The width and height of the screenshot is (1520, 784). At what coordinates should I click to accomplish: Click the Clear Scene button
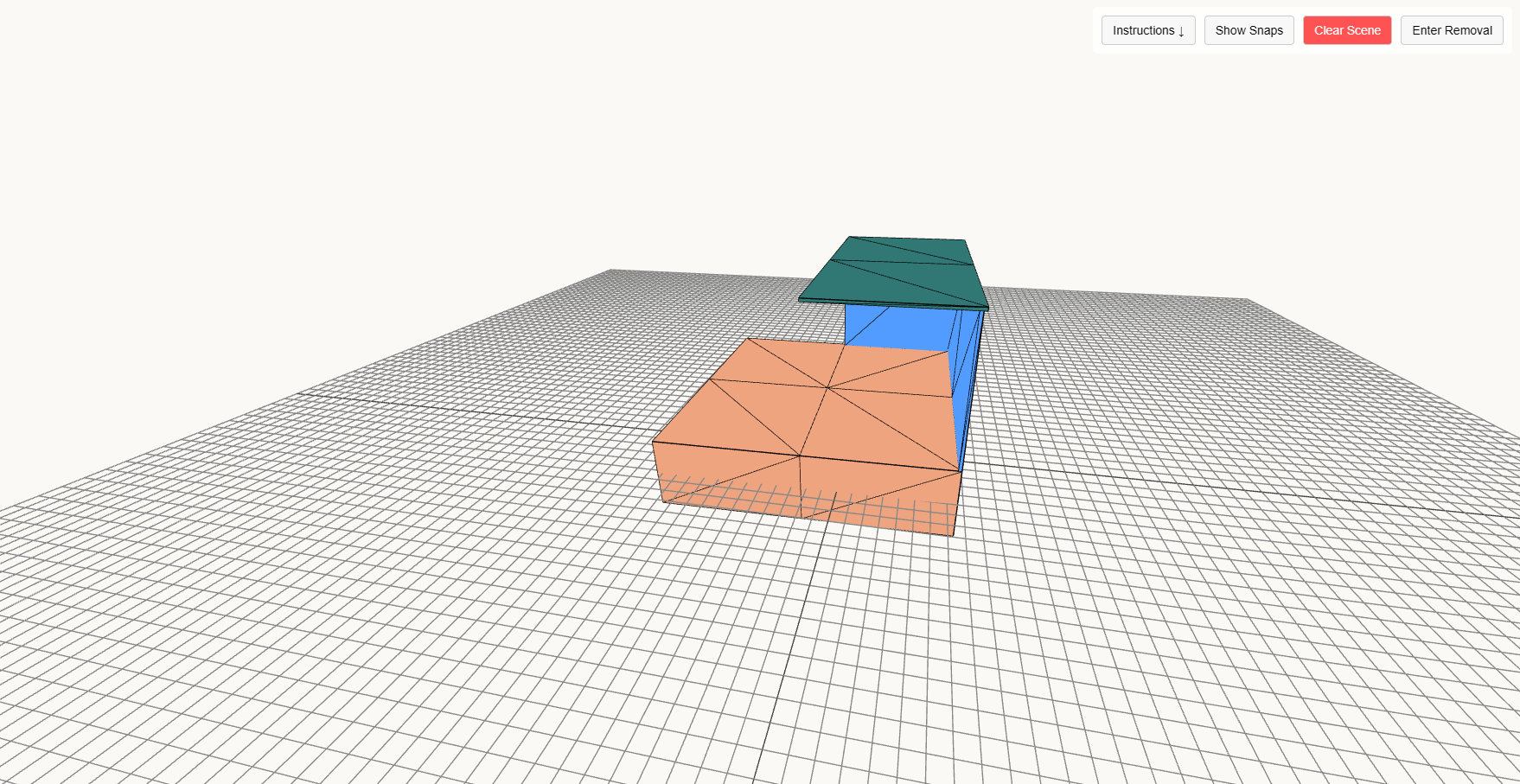pyautogui.click(x=1346, y=30)
